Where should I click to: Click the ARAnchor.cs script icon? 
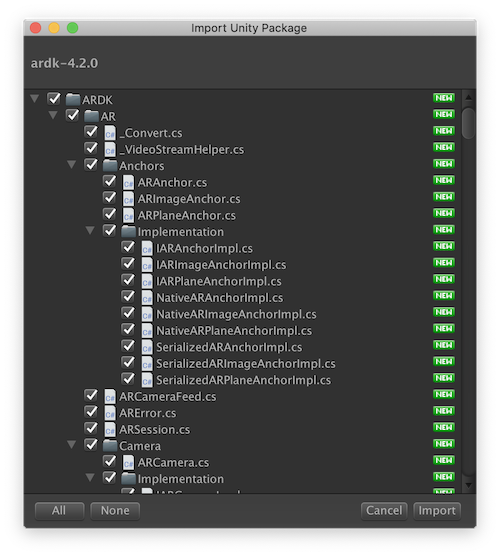point(128,182)
